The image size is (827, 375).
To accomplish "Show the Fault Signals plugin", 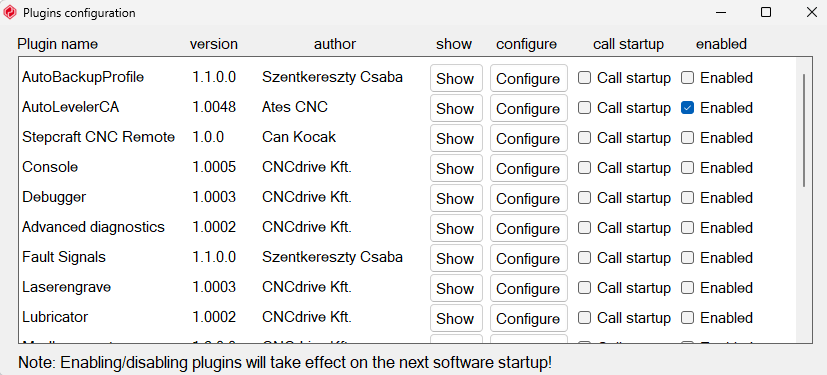I will click(x=456, y=259).
